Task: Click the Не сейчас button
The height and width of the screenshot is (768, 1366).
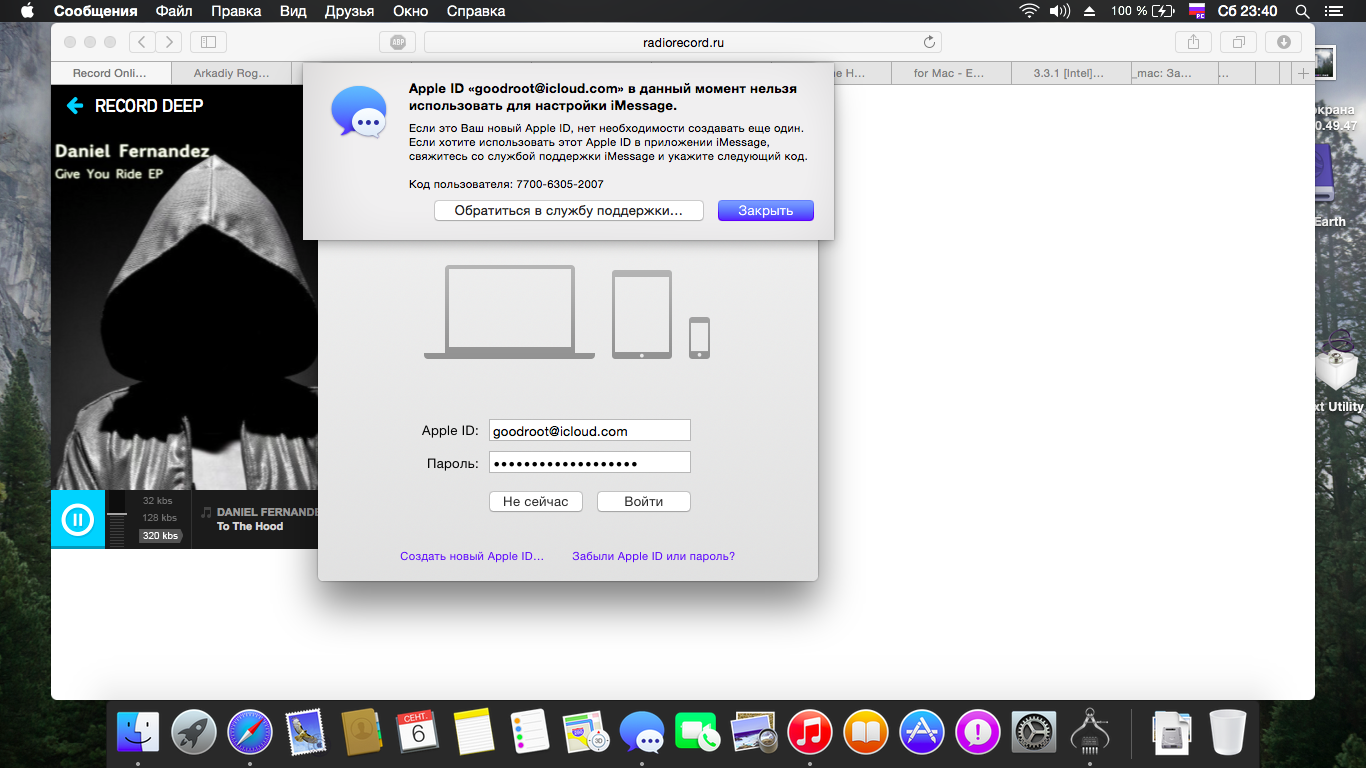Action: (x=535, y=501)
